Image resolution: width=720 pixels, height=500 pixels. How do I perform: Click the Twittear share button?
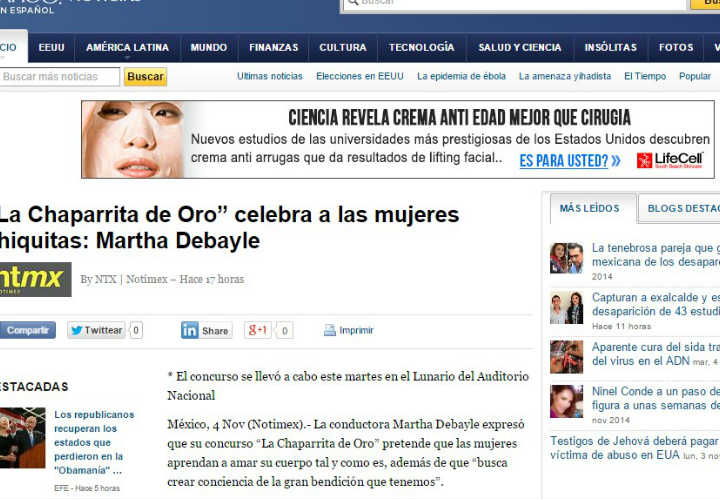click(96, 330)
